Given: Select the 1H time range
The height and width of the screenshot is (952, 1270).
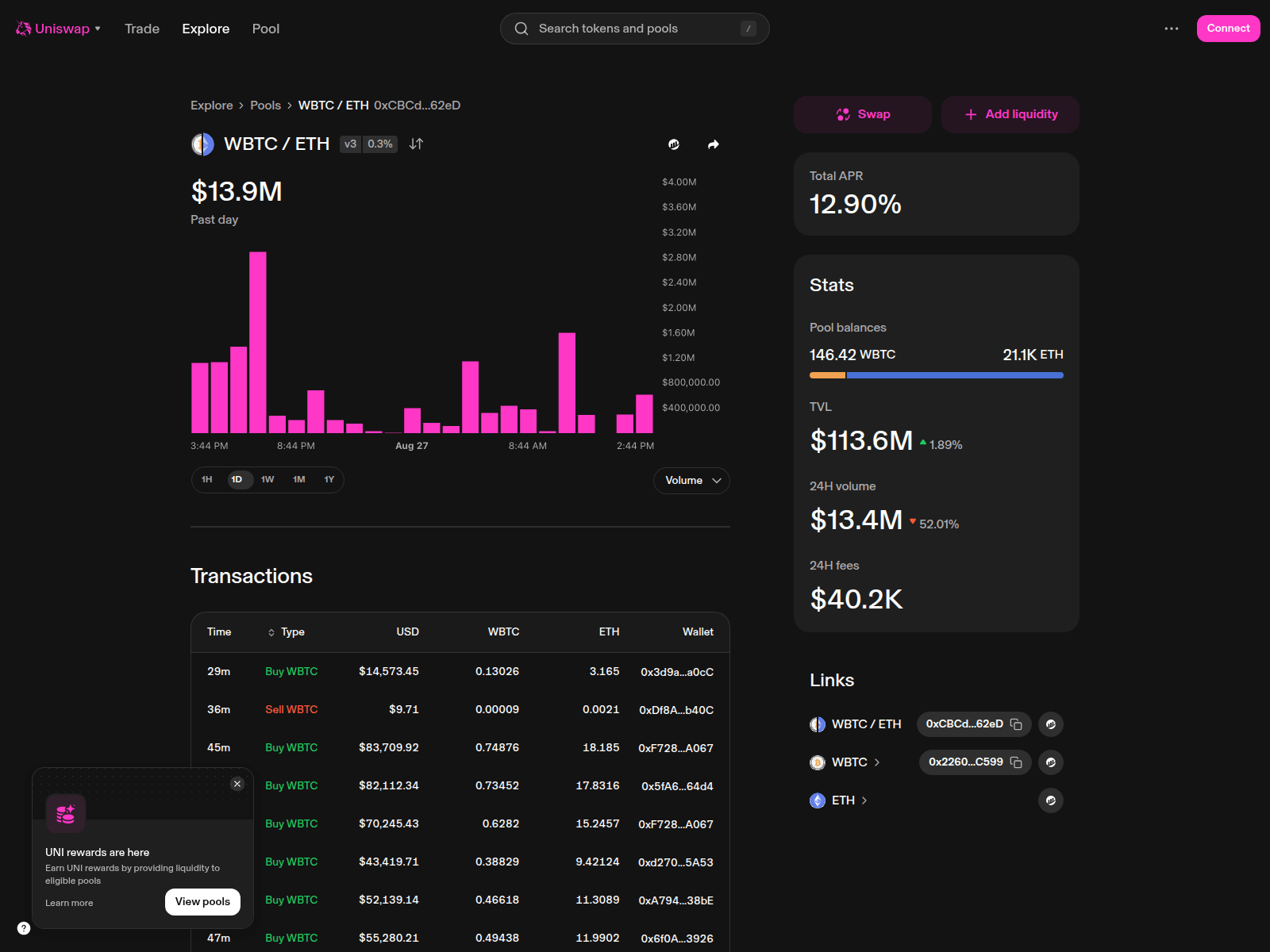Looking at the screenshot, I should pos(207,480).
